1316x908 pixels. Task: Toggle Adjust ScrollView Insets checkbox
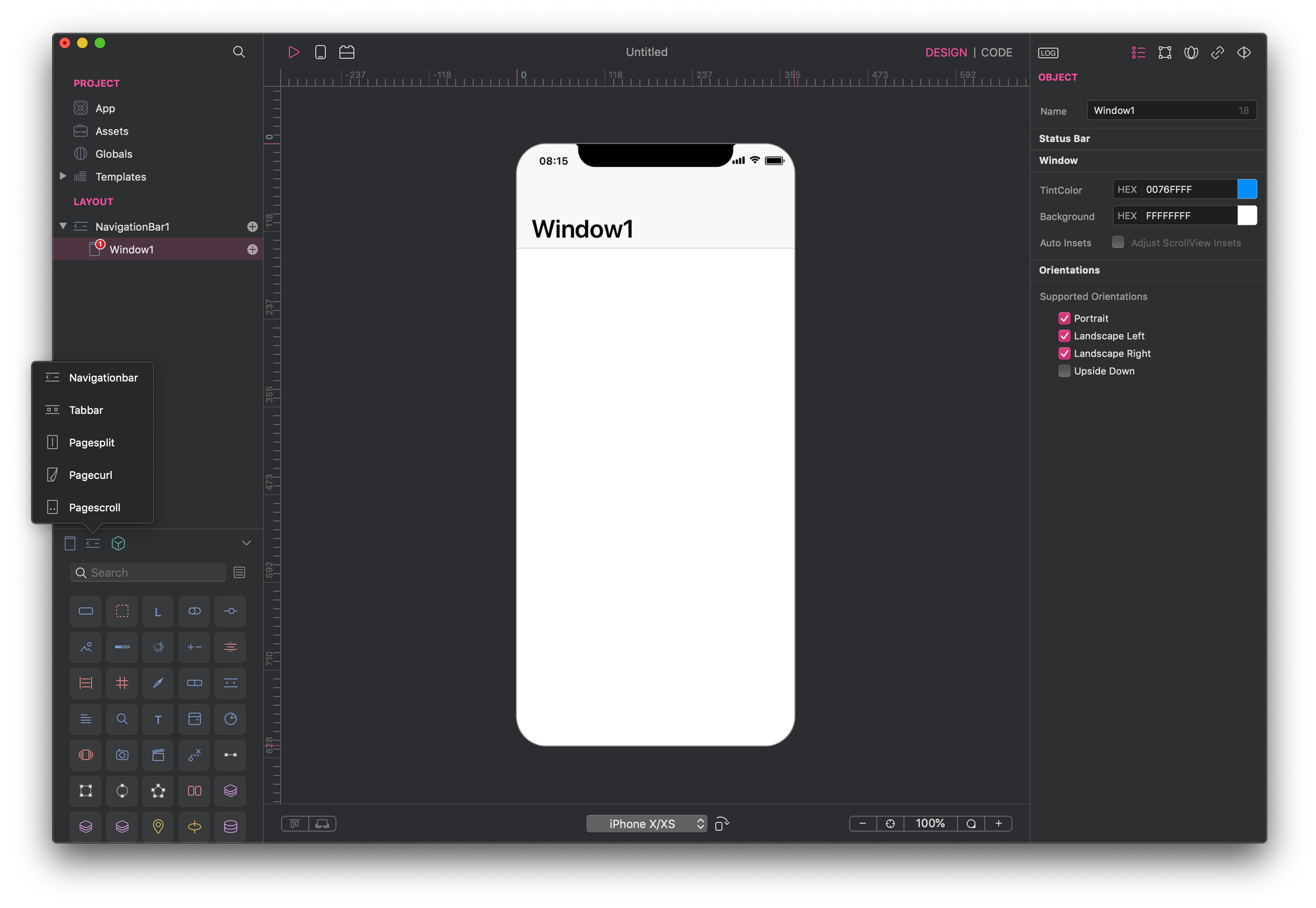(1118, 243)
